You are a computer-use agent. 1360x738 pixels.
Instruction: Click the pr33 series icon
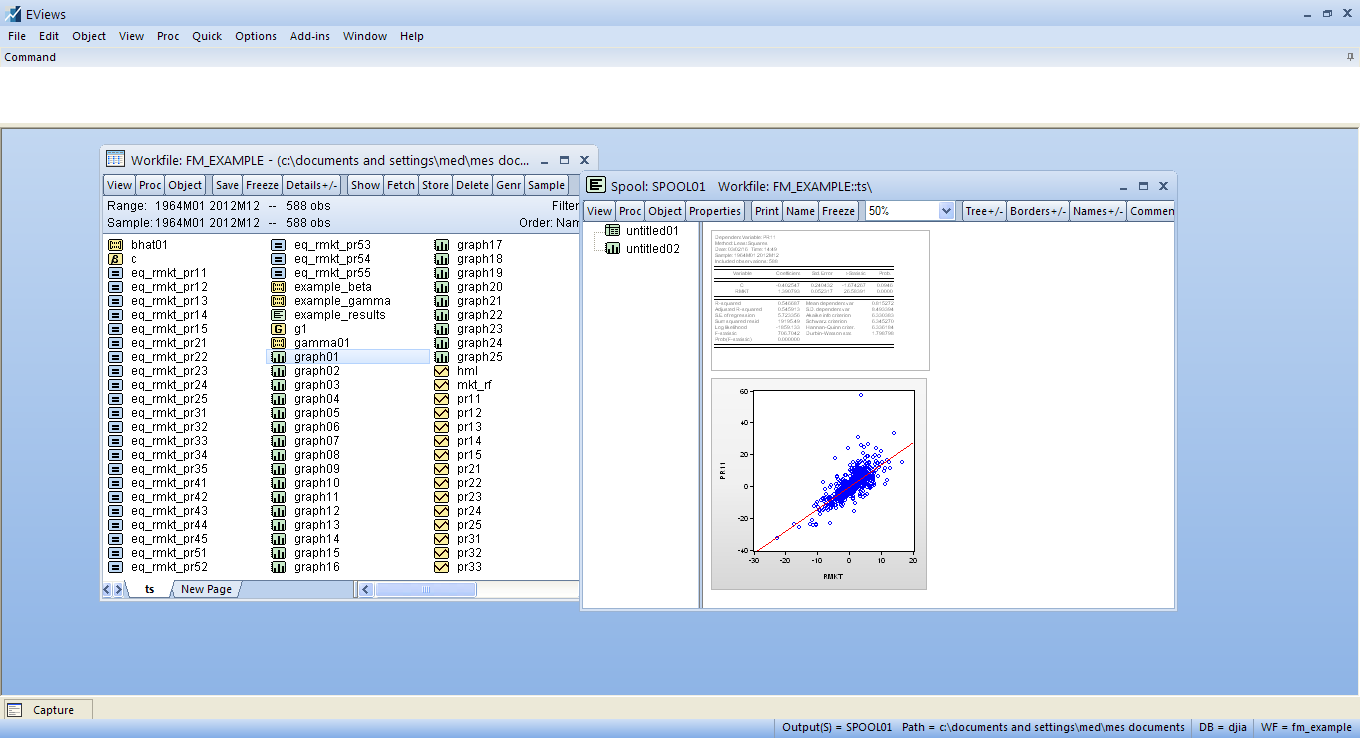(441, 567)
